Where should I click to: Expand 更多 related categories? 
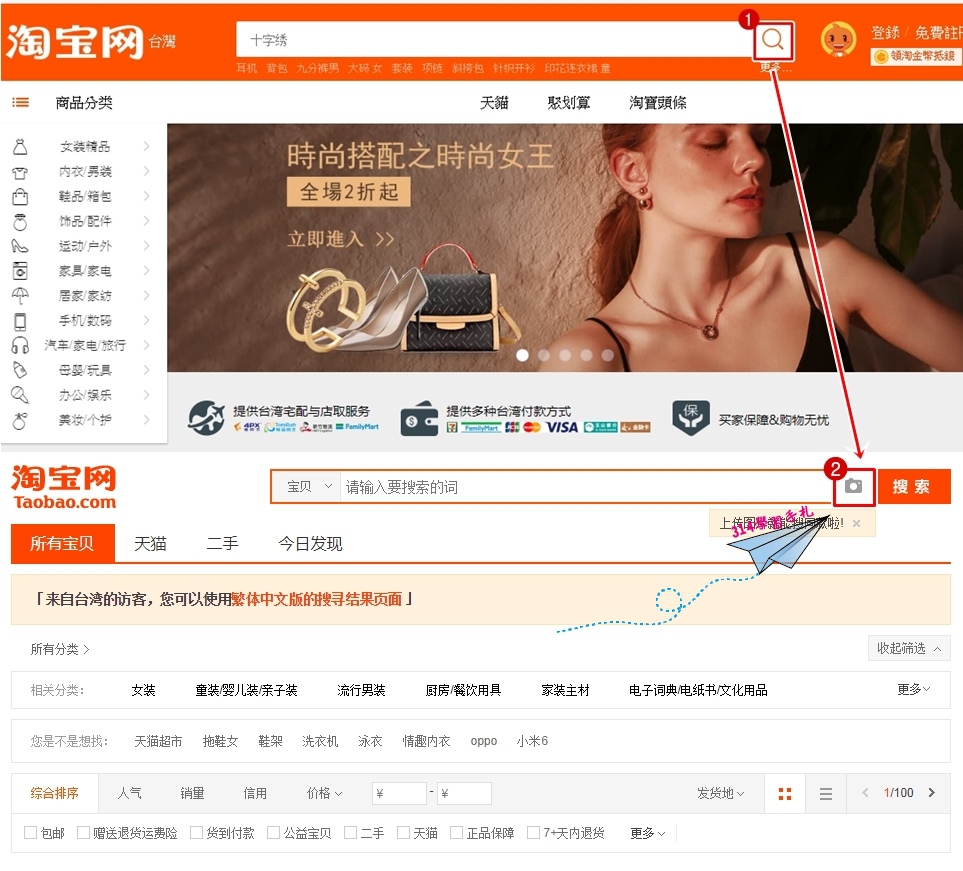(x=913, y=689)
